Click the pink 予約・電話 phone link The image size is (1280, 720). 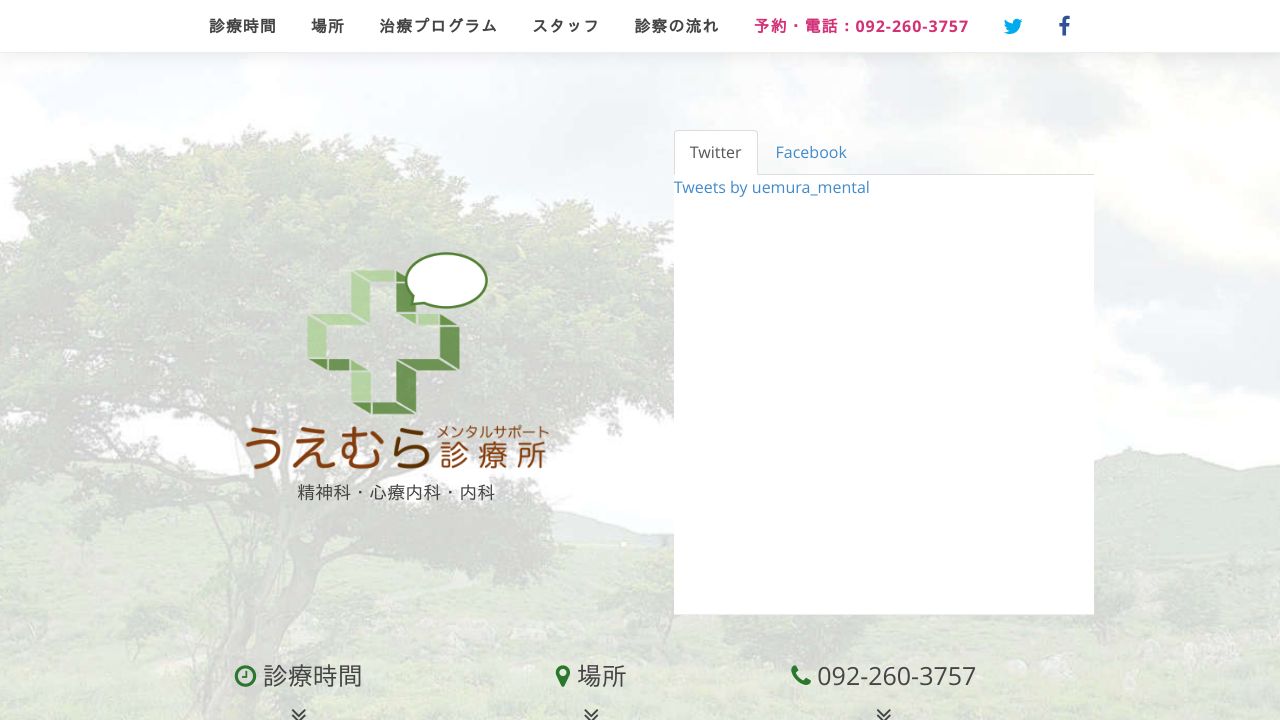pos(861,27)
